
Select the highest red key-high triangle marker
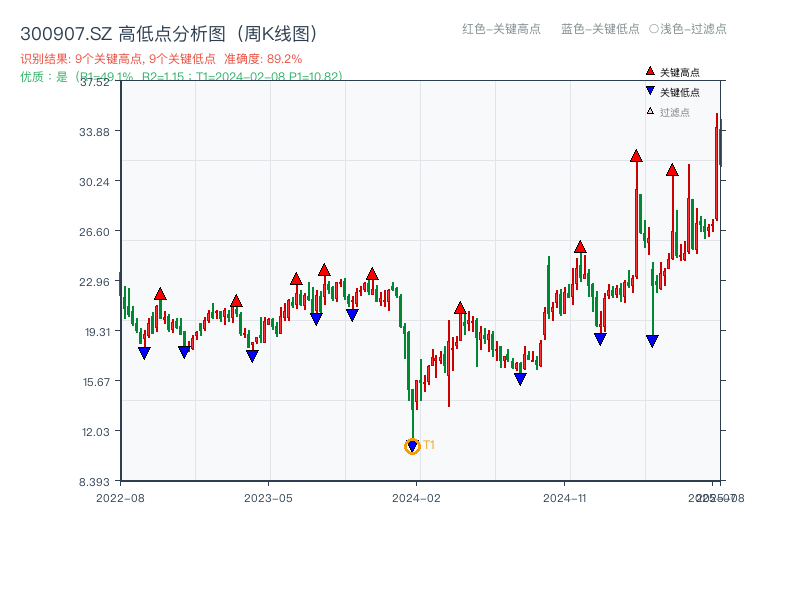[636, 156]
